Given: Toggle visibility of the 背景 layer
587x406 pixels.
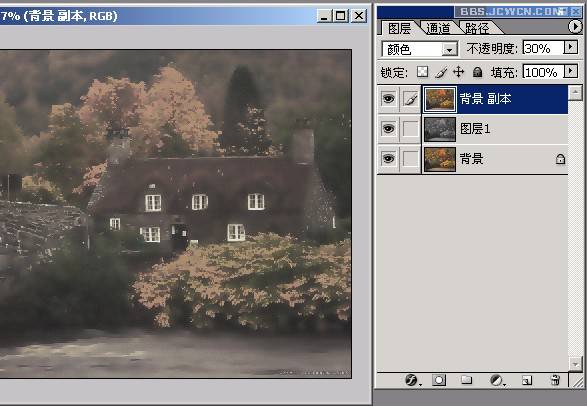Looking at the screenshot, I should [x=388, y=159].
